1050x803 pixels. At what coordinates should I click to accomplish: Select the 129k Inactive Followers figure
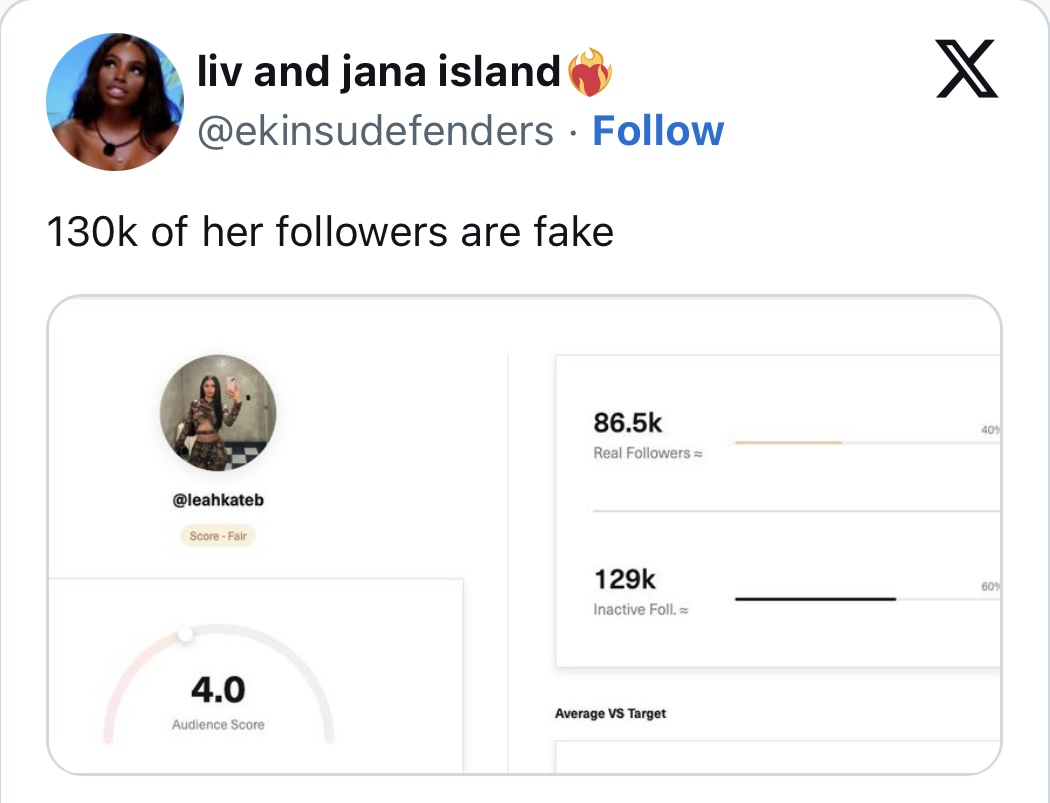click(625, 579)
